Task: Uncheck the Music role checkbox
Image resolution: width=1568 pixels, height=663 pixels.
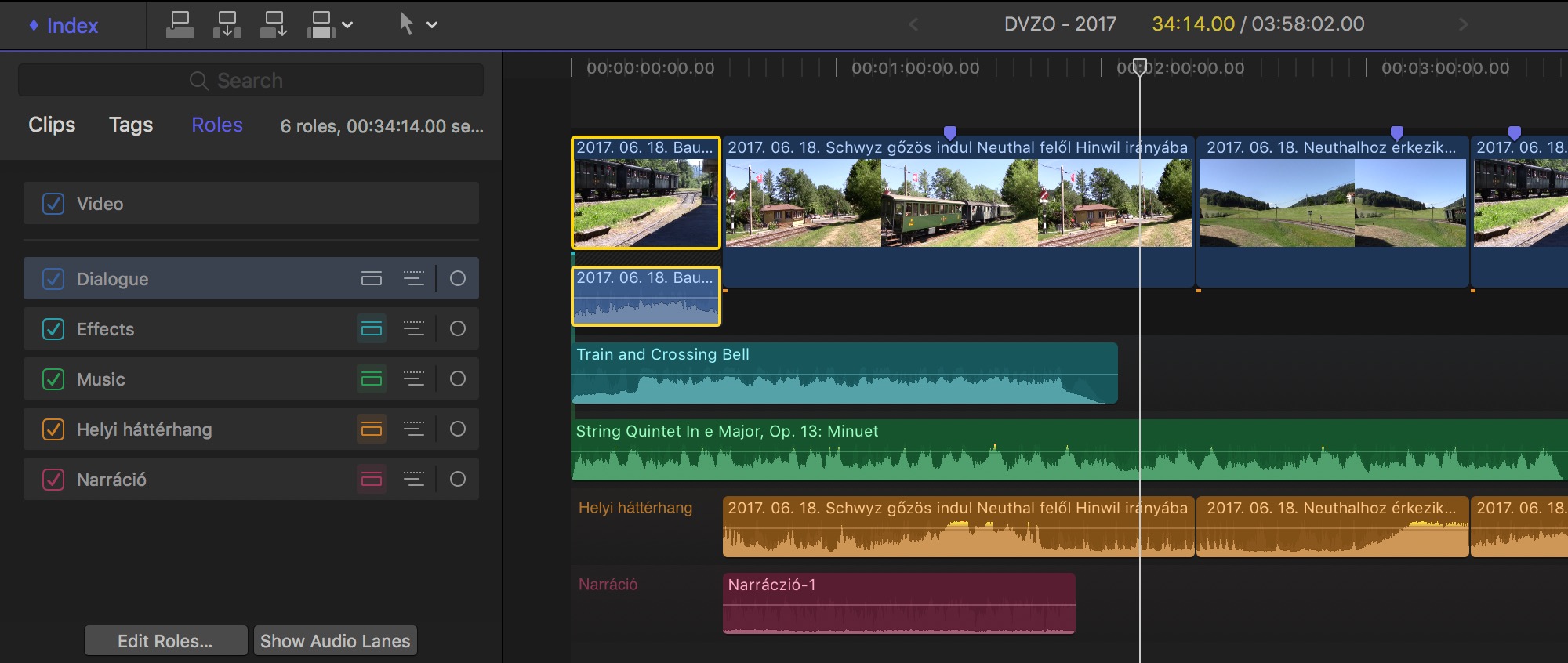Action: 53,379
